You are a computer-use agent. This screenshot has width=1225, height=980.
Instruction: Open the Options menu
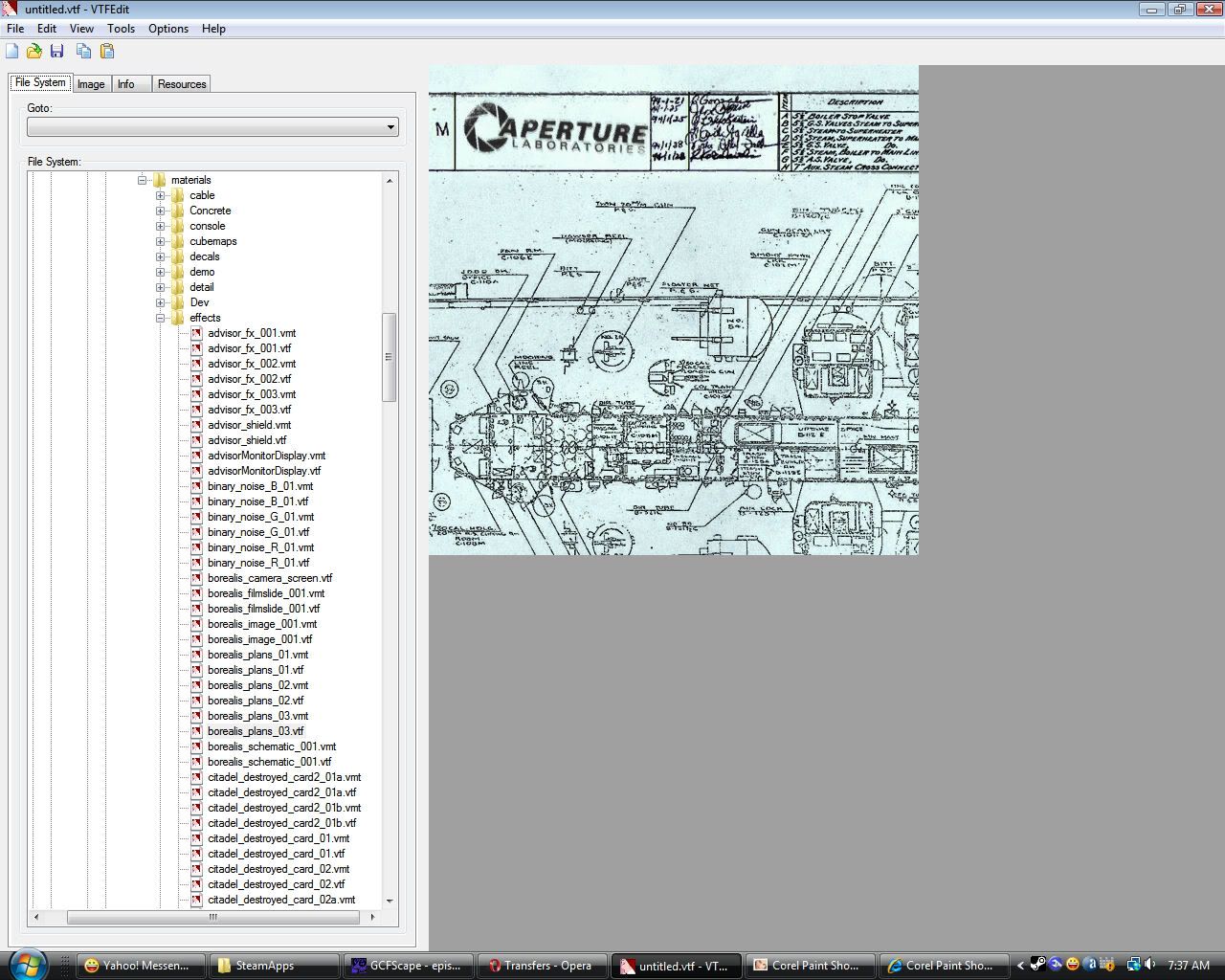click(168, 29)
